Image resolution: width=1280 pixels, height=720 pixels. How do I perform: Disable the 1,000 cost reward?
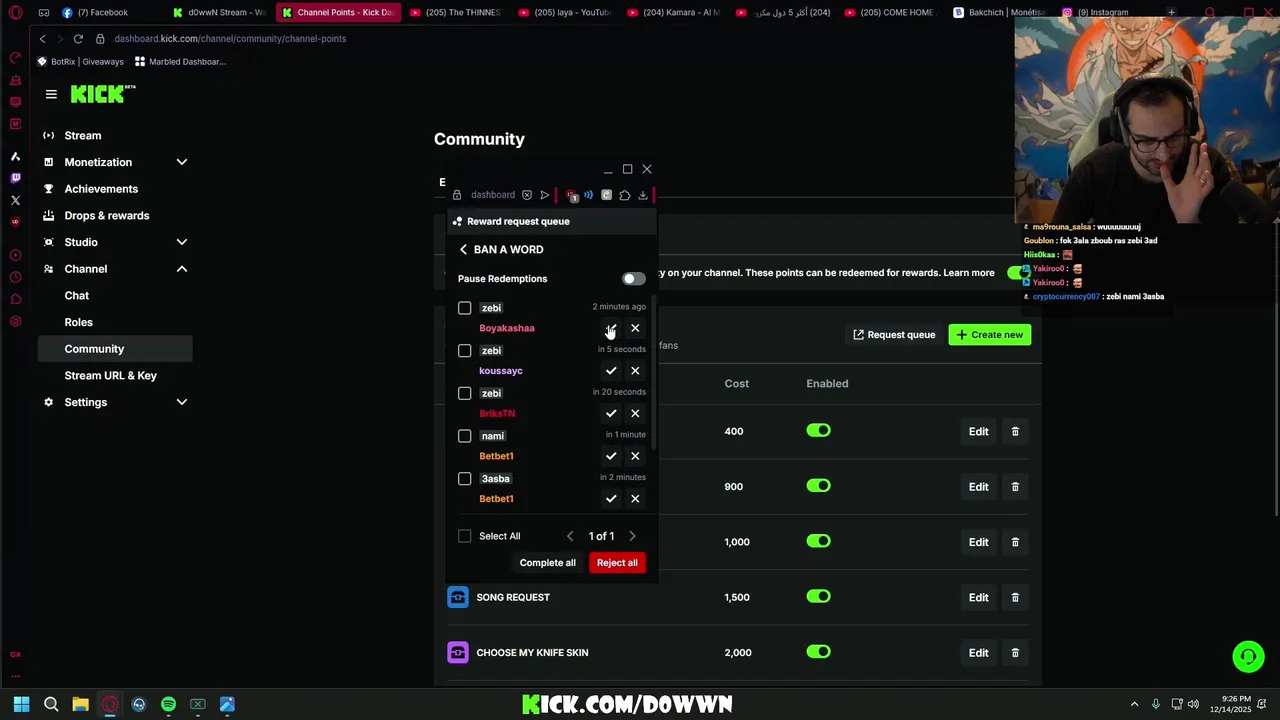pos(819,541)
